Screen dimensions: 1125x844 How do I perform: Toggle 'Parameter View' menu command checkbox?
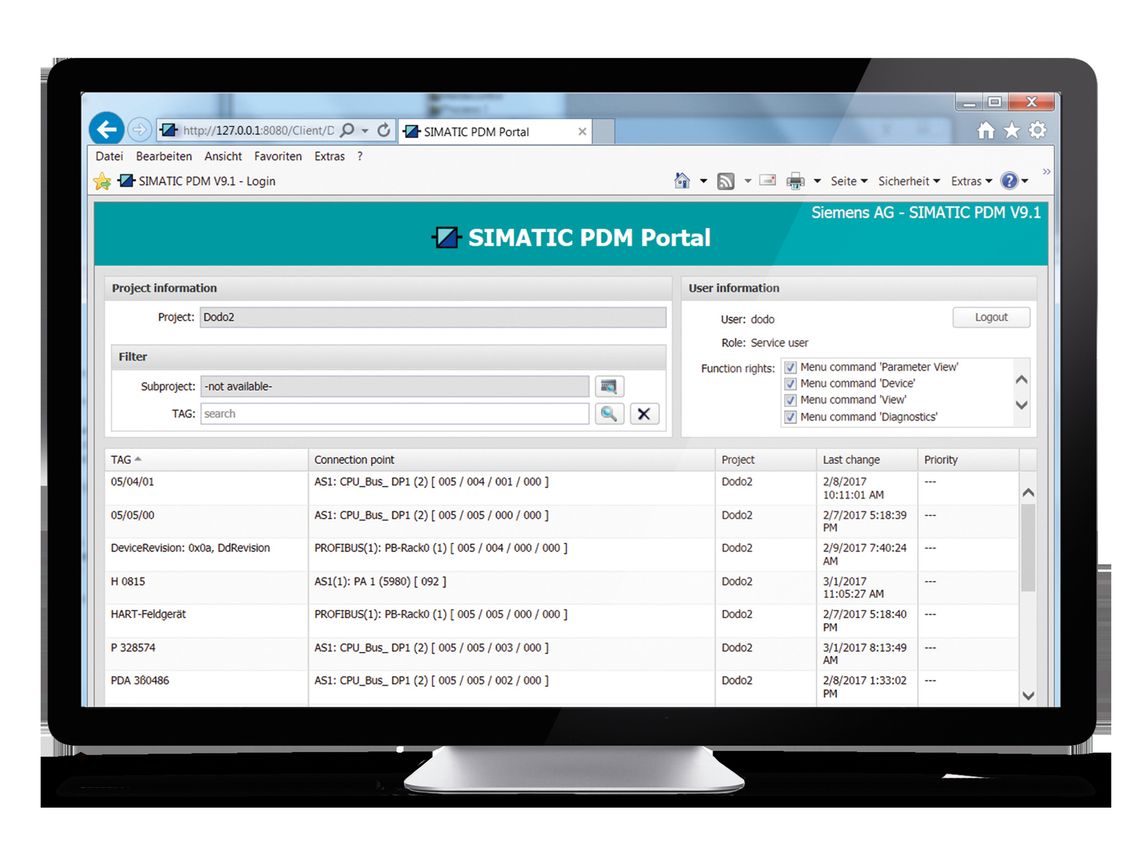[x=790, y=367]
